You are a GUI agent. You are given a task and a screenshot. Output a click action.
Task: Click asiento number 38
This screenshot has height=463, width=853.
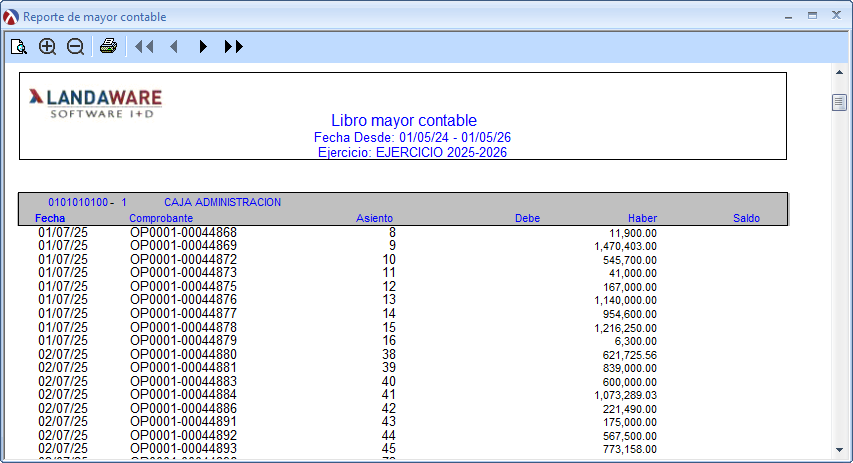pyautogui.click(x=388, y=355)
